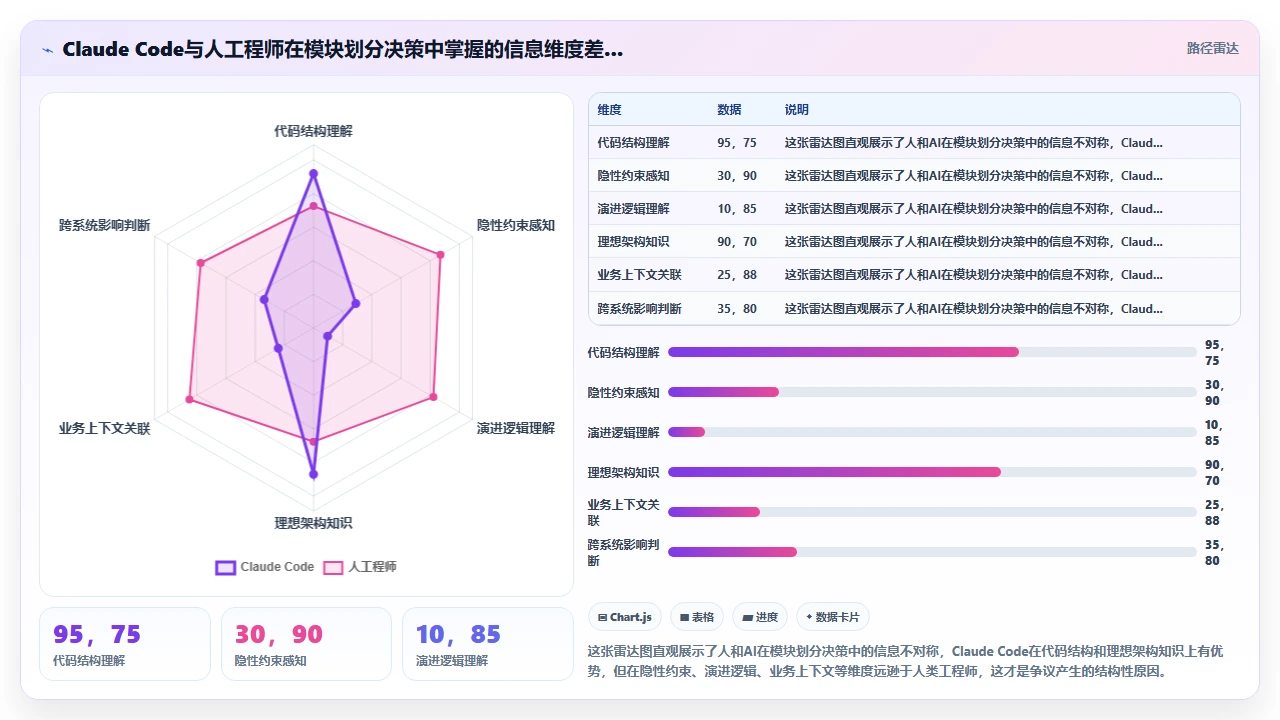This screenshot has height=720, width=1280.
Task: Click radar axis label 跨系统影响判断
Action: (x=105, y=225)
